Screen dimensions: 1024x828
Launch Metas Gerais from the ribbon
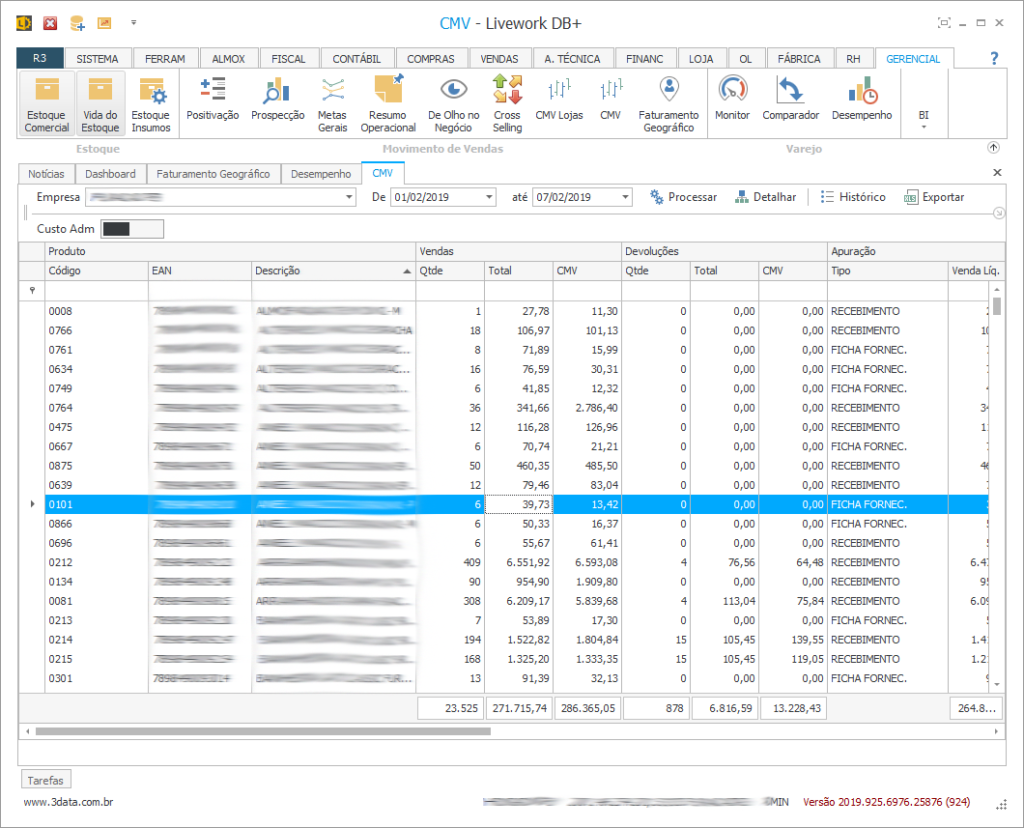[x=332, y=104]
